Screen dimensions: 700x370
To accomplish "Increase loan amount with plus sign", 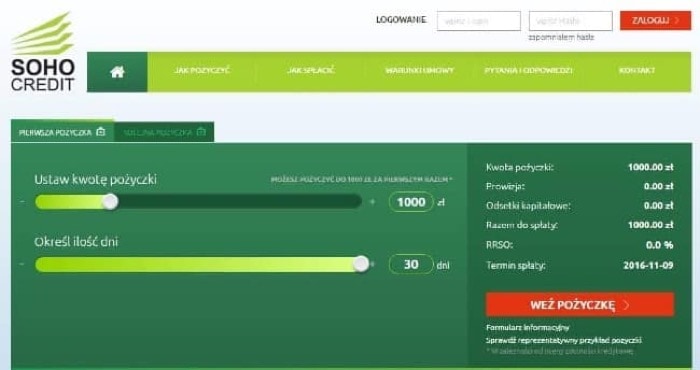I will click(x=373, y=202).
